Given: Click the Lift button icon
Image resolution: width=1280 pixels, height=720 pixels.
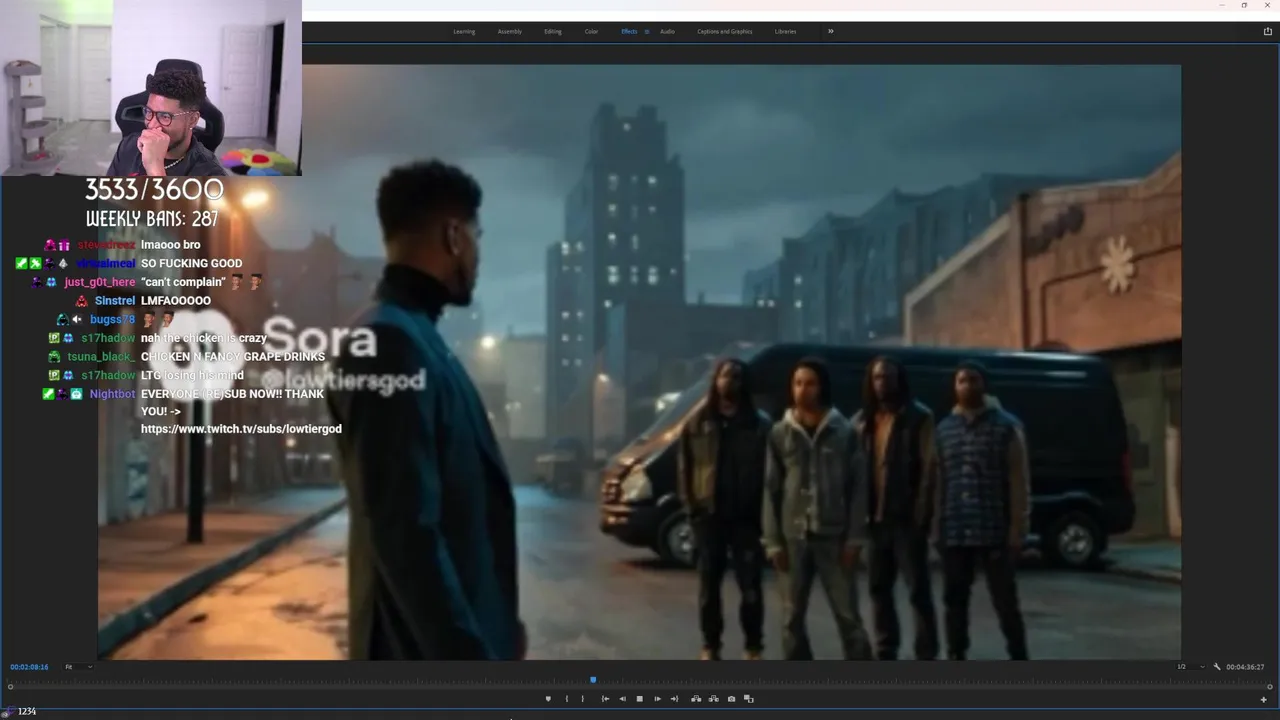Looking at the screenshot, I should (x=696, y=699).
